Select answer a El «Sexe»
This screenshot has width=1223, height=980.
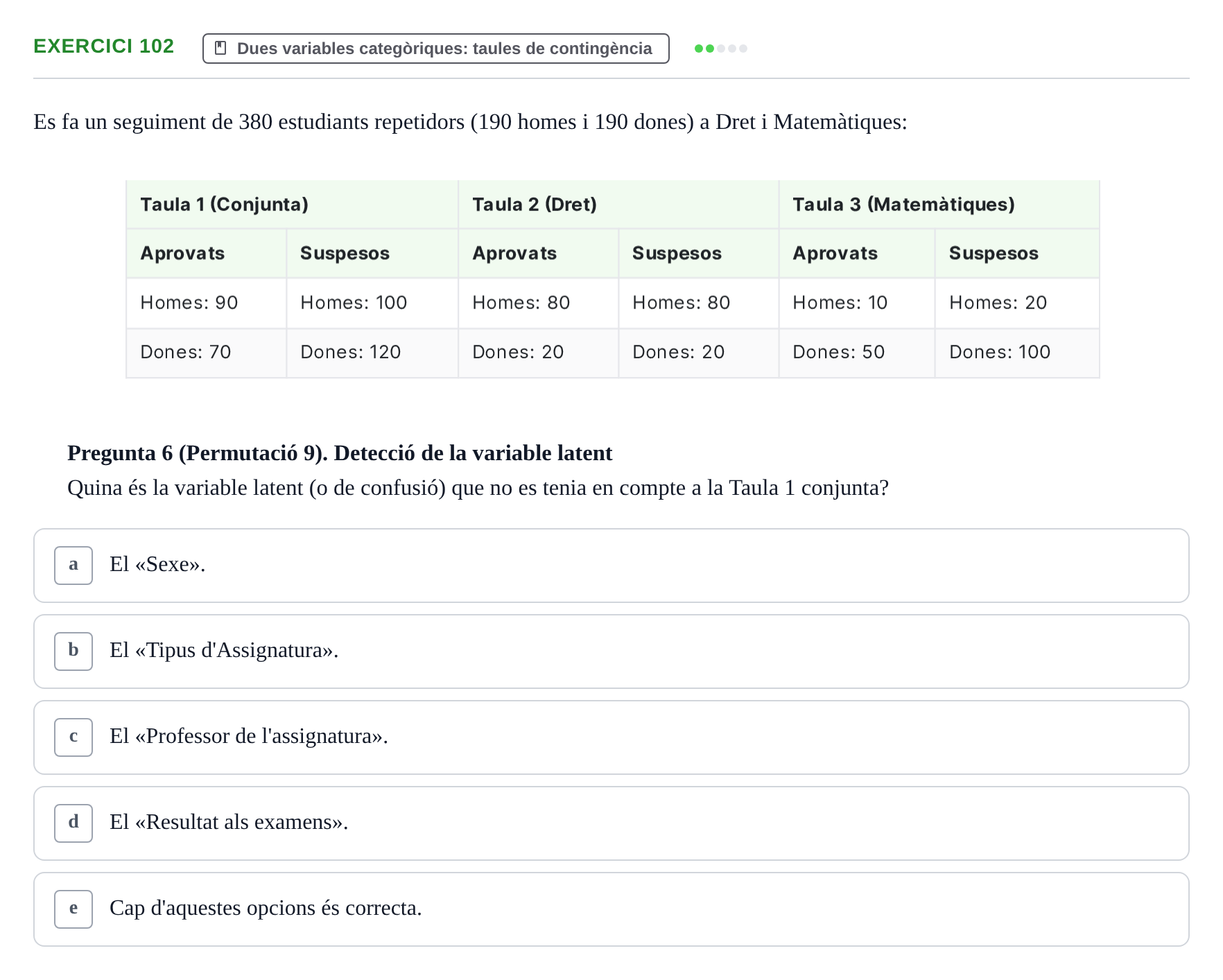point(611,566)
